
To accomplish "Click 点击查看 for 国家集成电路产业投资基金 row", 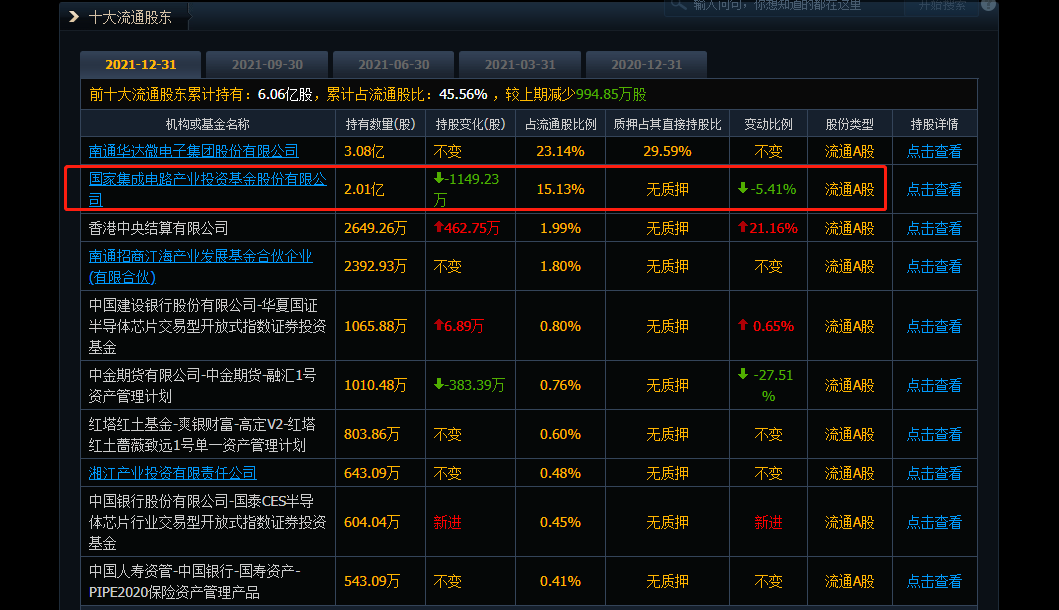I will (x=934, y=190).
